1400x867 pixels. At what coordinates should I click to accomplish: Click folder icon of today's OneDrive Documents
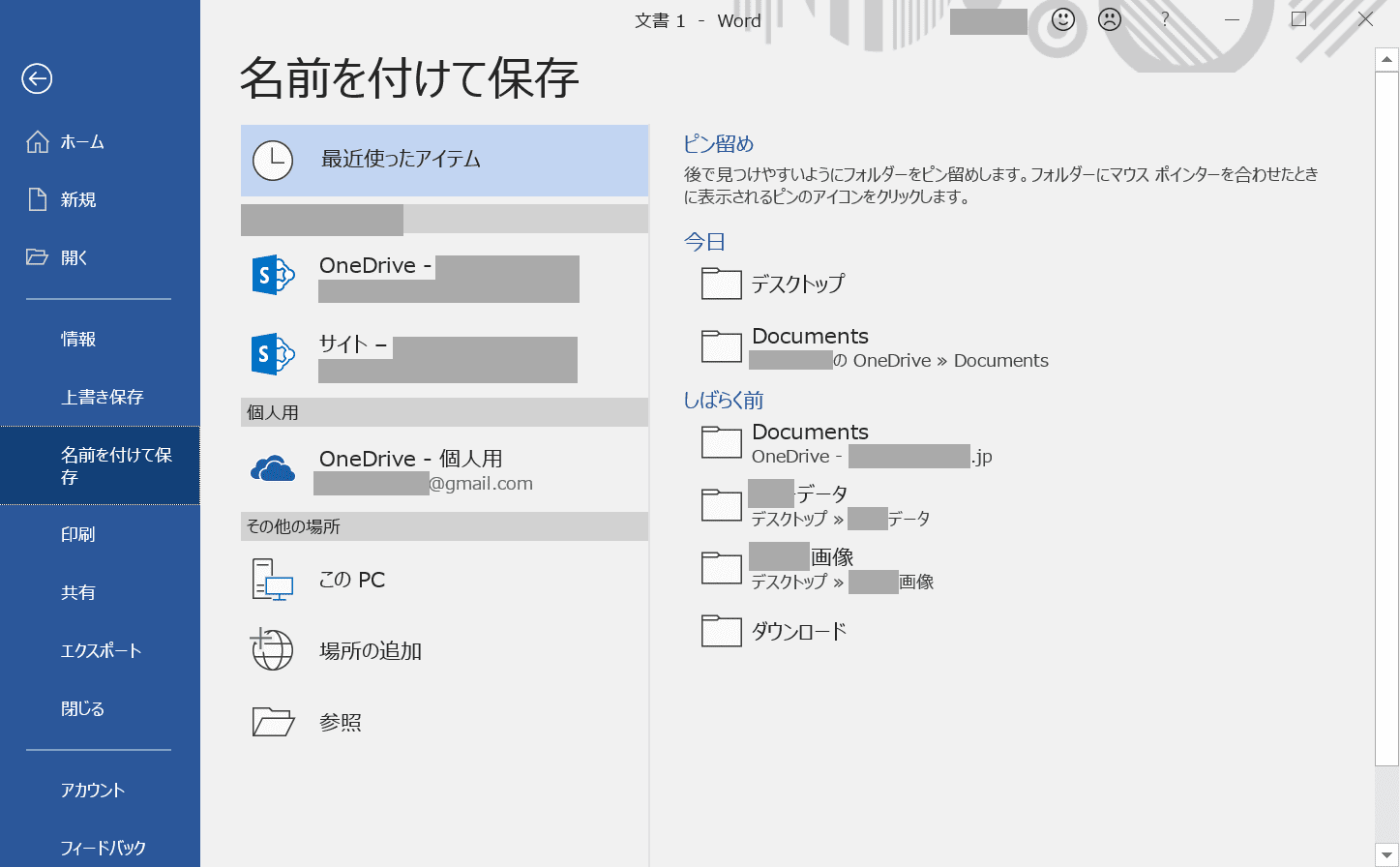coord(721,346)
